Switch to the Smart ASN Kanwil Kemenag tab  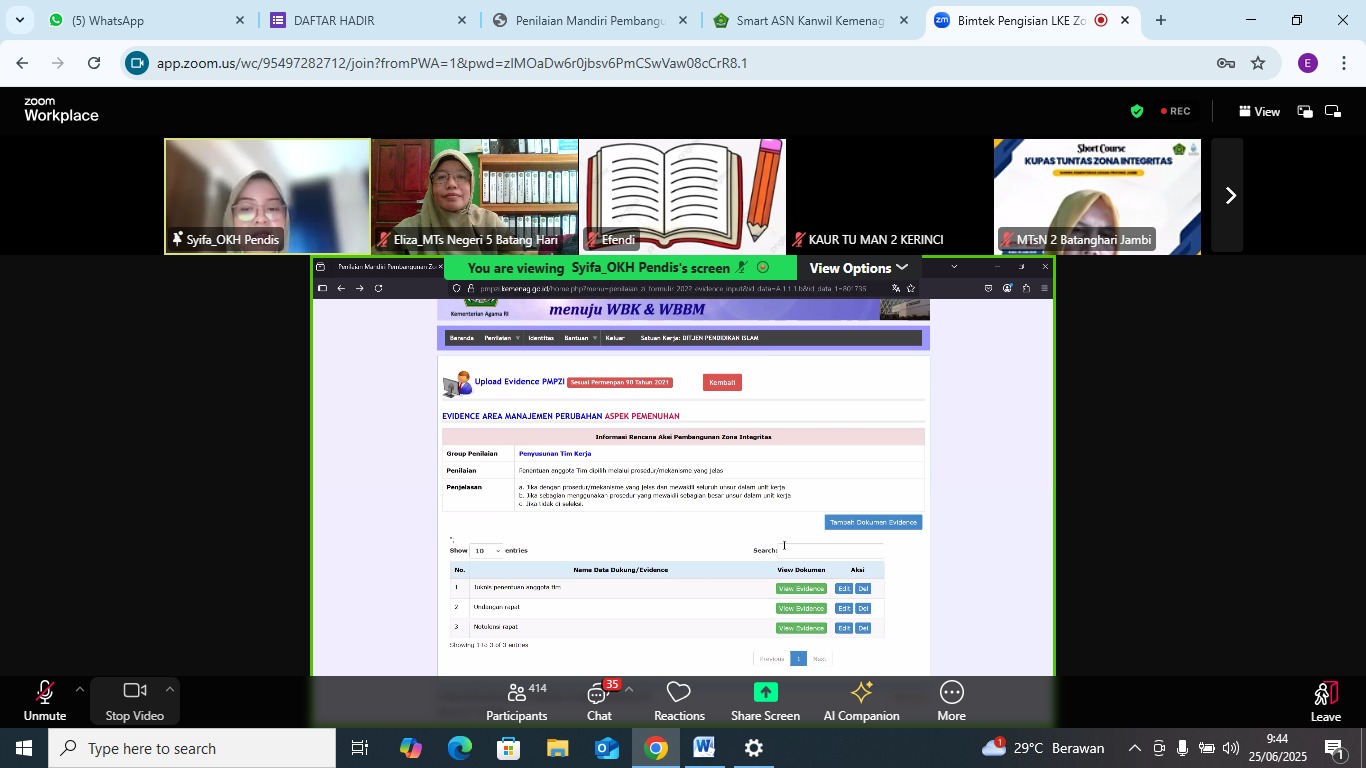coord(810,20)
